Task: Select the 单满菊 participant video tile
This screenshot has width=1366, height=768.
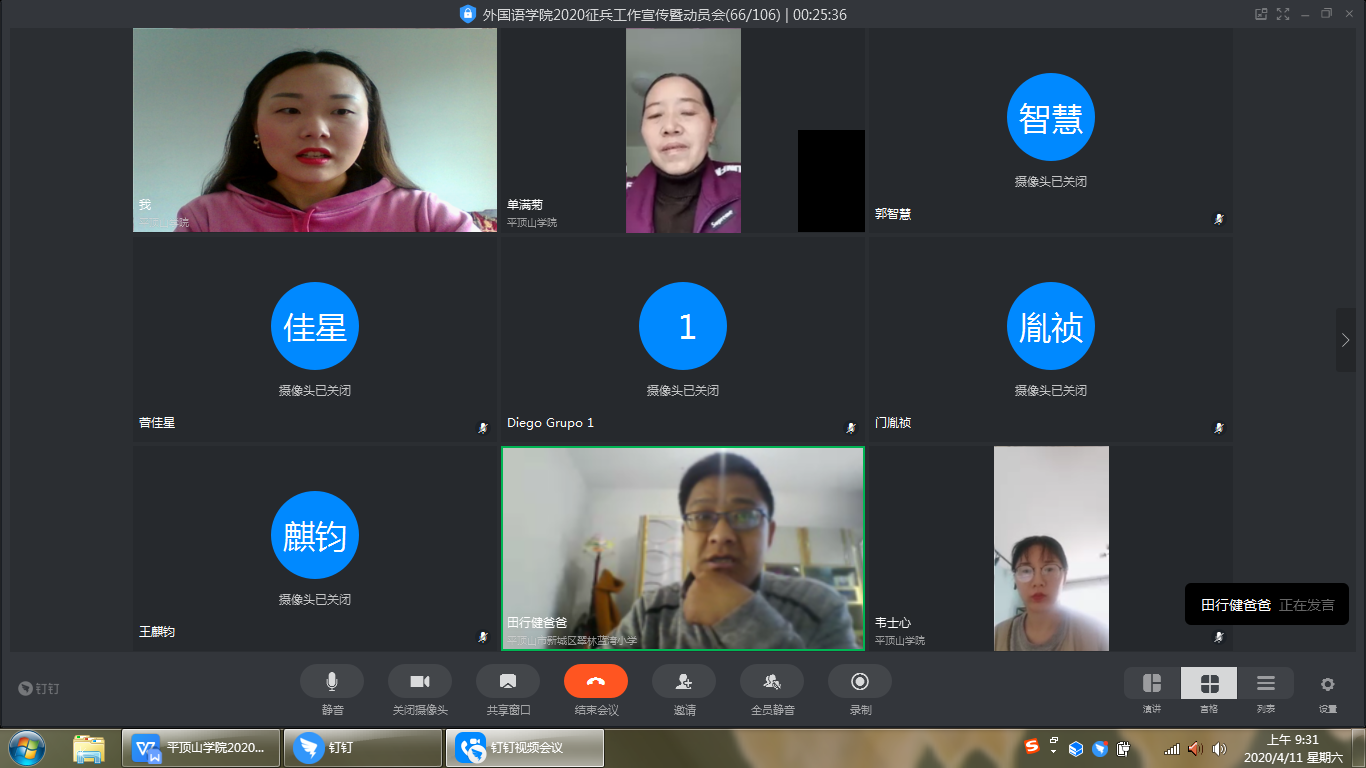Action: tap(683, 130)
